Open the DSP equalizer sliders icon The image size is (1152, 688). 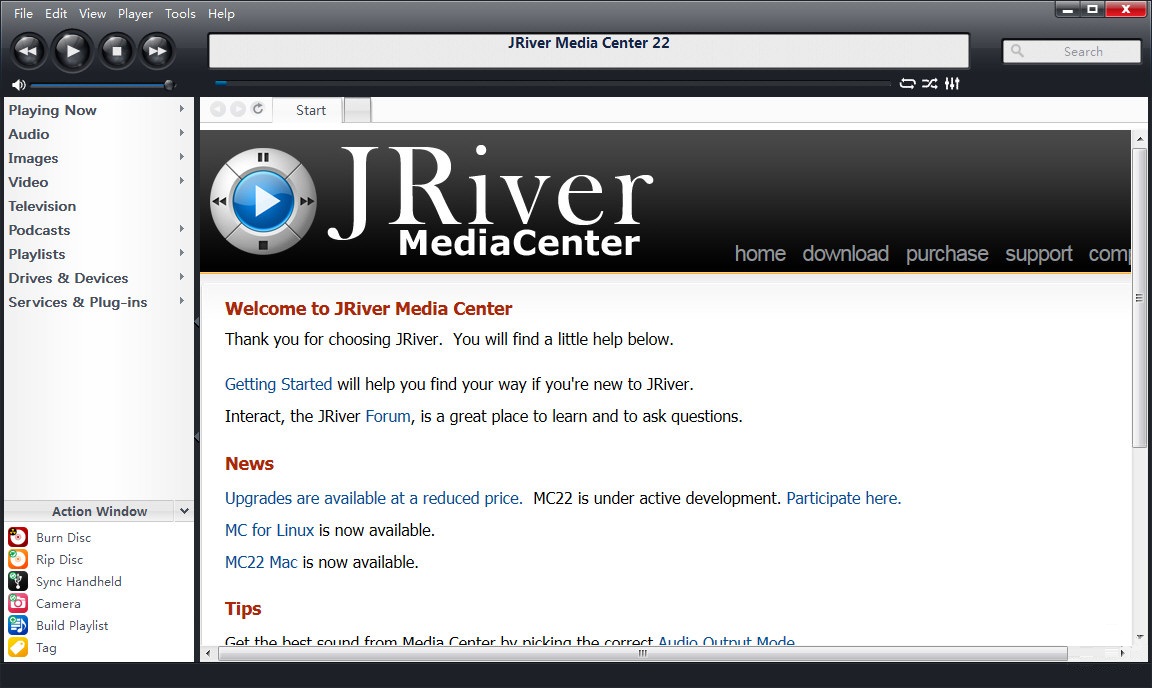coord(952,84)
